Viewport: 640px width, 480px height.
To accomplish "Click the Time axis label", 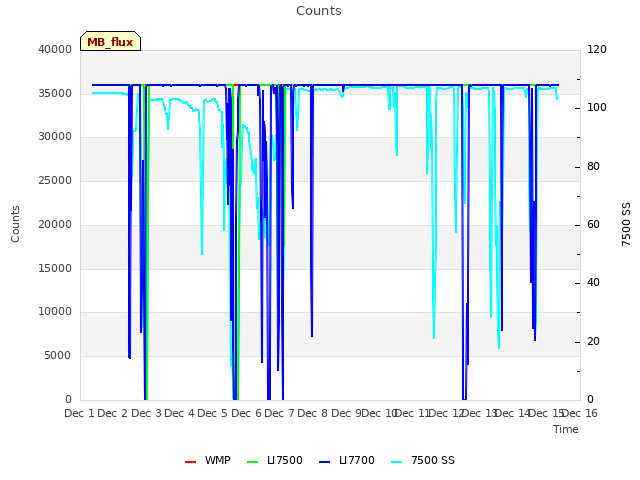I will pos(566,429).
